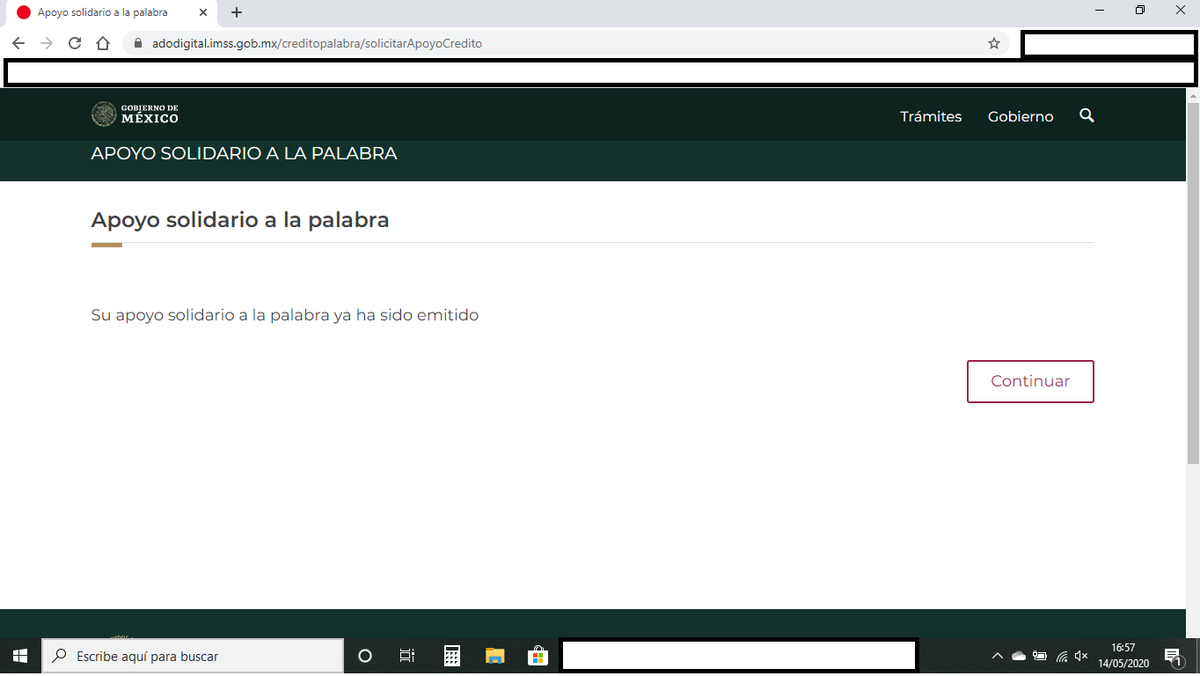The image size is (1200, 676).
Task: Open the Trámites menu
Action: (931, 117)
